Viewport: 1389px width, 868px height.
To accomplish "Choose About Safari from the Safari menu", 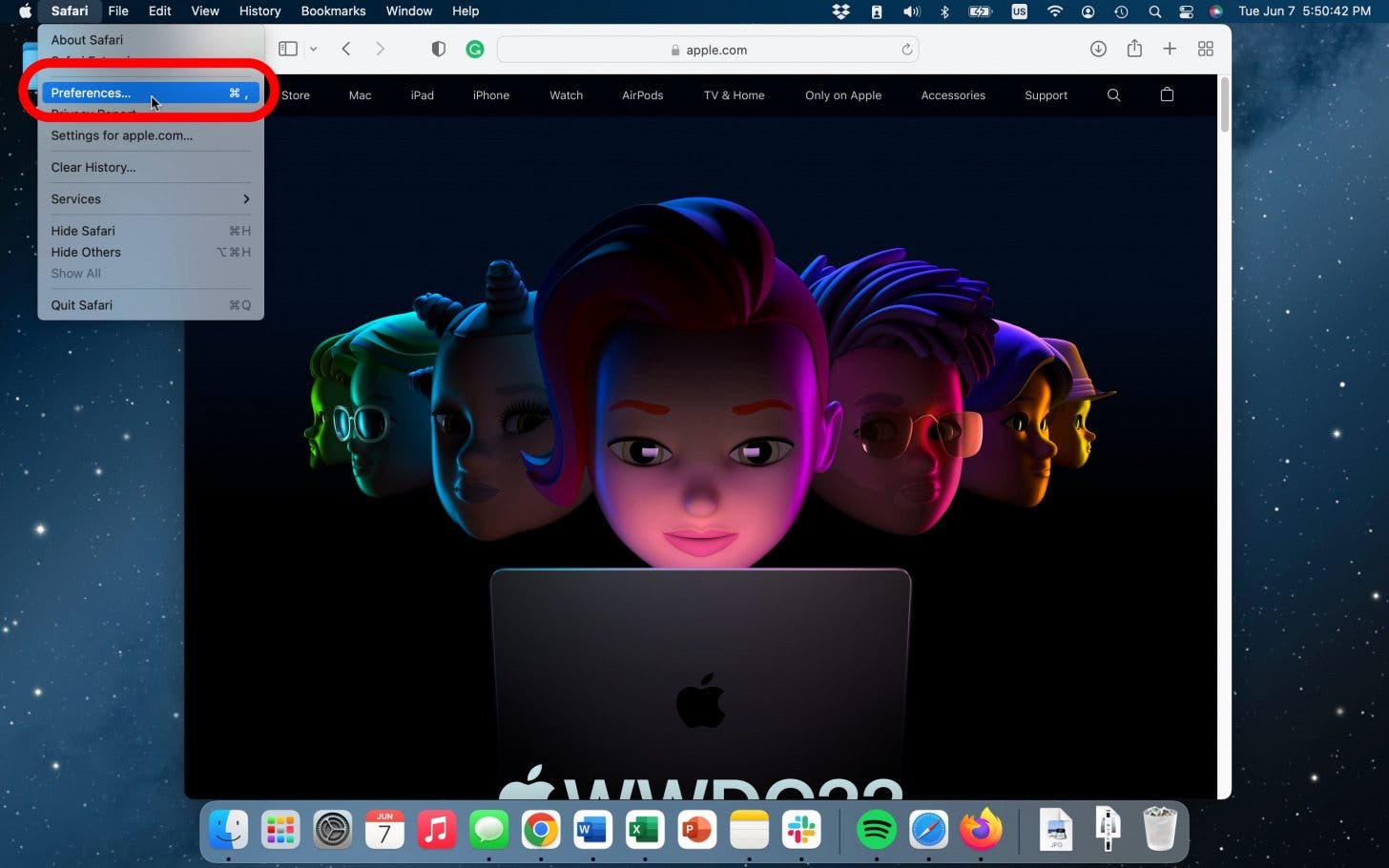I will tap(151, 40).
